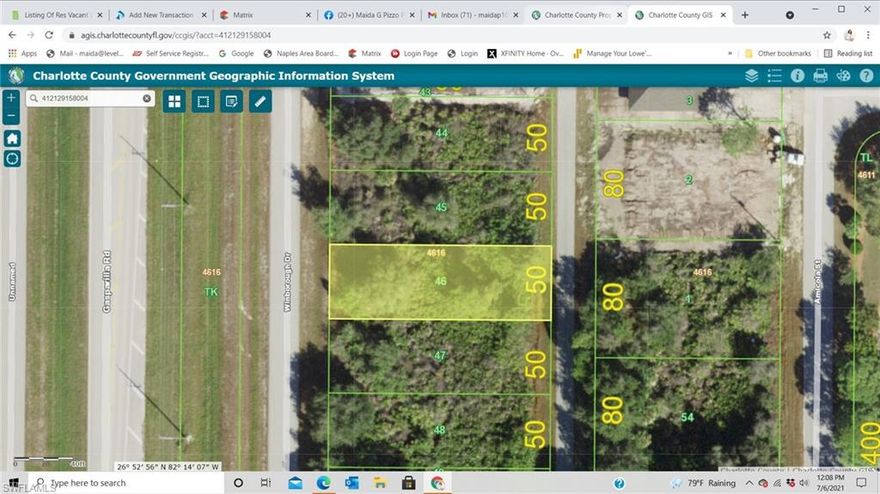Open Outlook from taskbar
Viewport: 880px width, 494px height.
click(352, 483)
